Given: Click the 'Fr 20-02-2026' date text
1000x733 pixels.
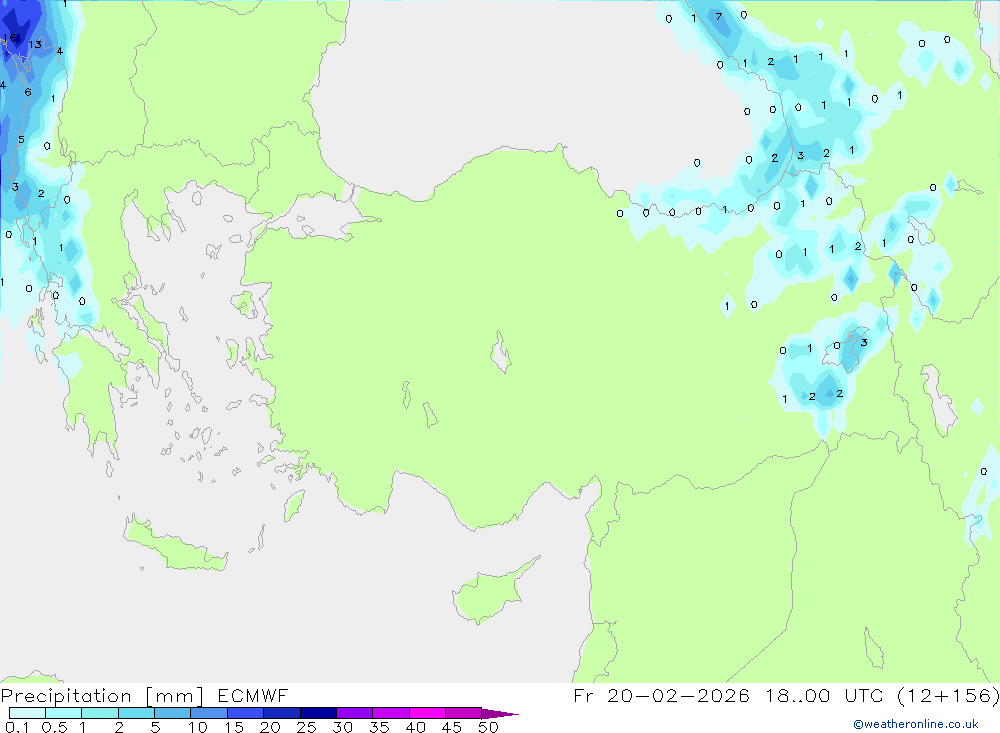Looking at the screenshot, I should click(661, 696).
